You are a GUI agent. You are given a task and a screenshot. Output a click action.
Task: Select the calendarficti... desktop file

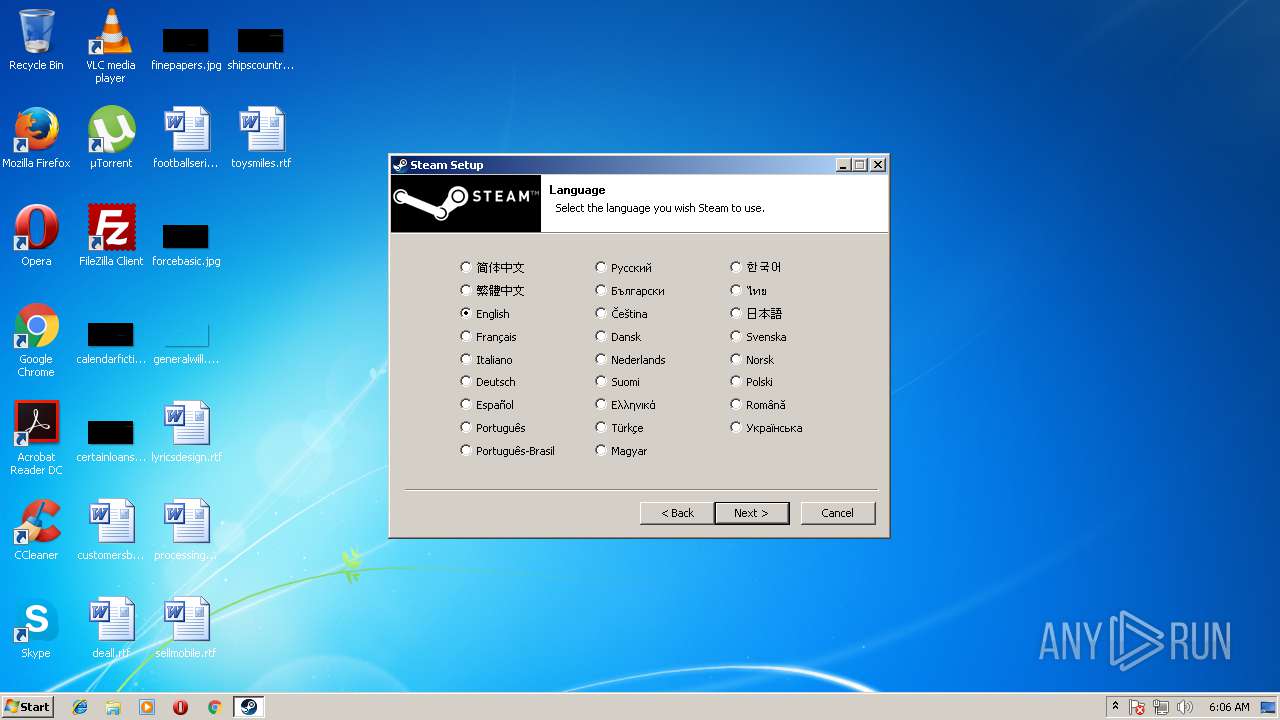[x=111, y=343]
